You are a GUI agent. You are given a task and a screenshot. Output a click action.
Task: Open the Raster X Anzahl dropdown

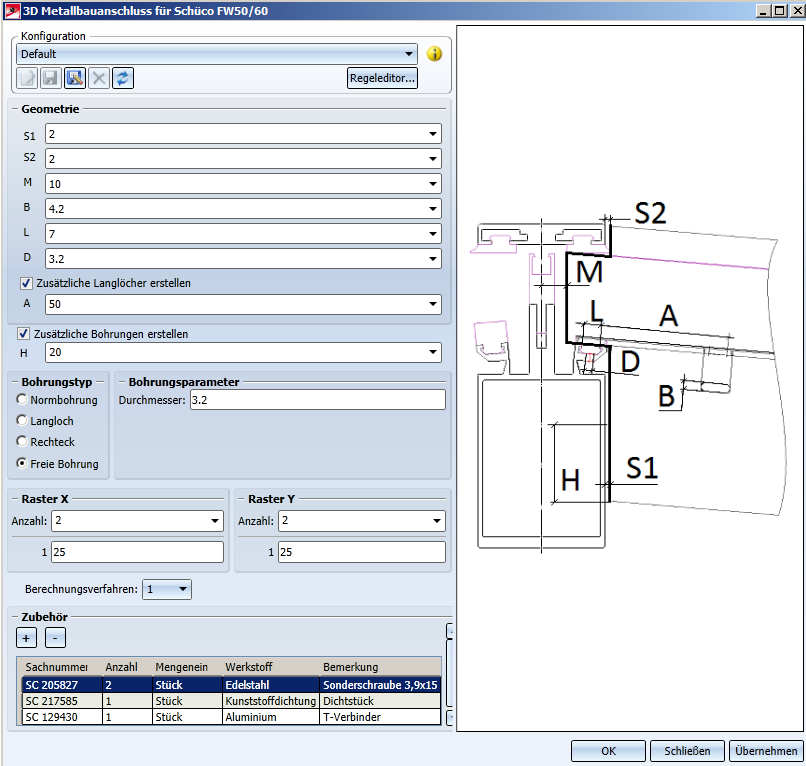pos(215,521)
